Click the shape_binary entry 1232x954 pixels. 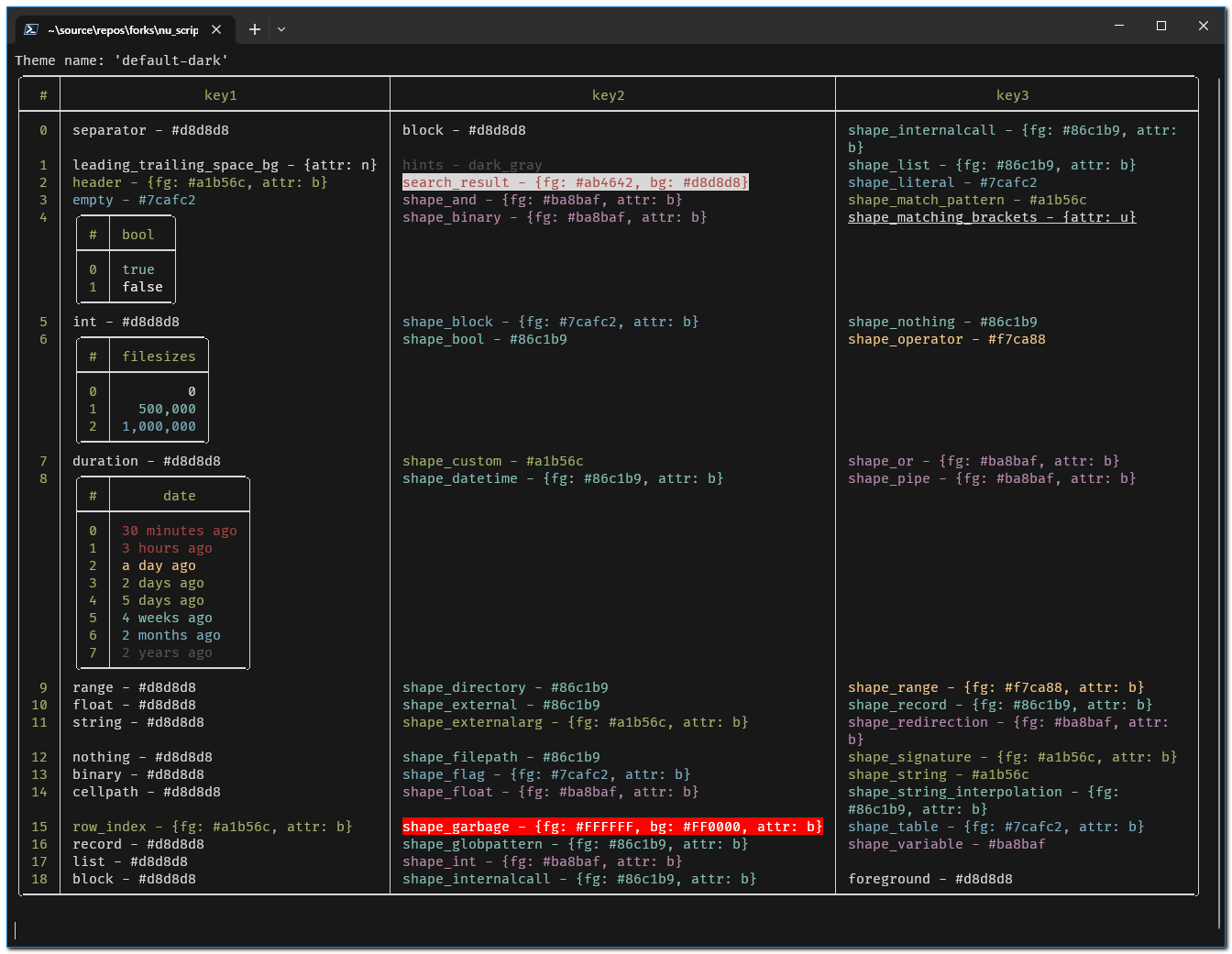coord(555,217)
